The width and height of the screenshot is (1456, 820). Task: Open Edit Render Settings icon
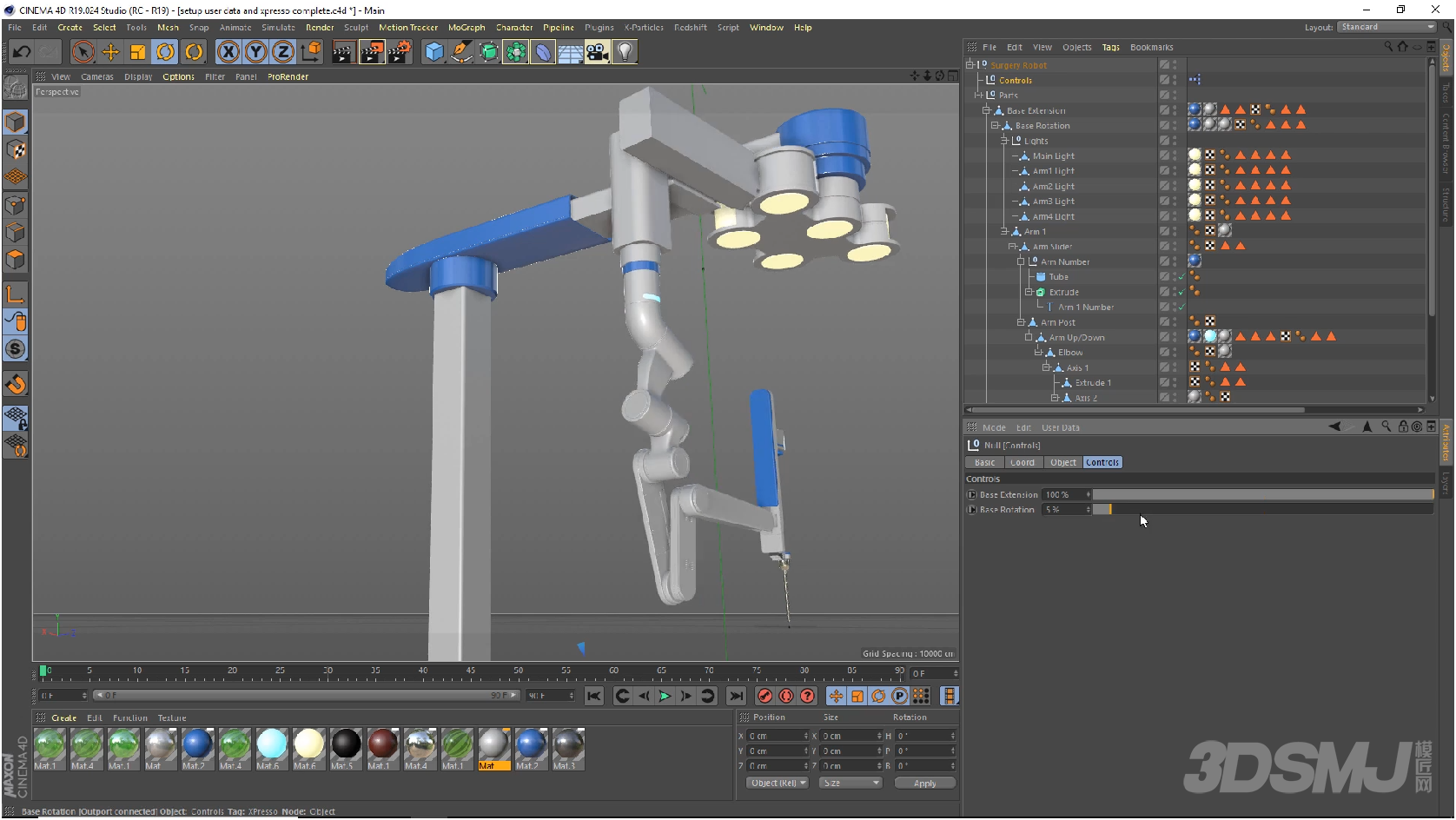tap(399, 52)
